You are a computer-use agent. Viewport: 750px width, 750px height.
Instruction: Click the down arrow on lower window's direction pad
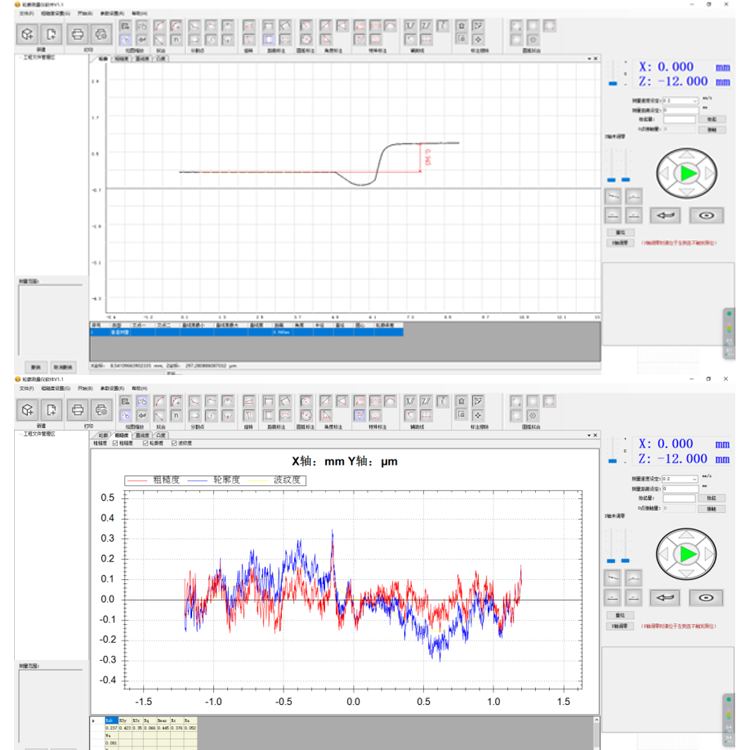click(686, 574)
